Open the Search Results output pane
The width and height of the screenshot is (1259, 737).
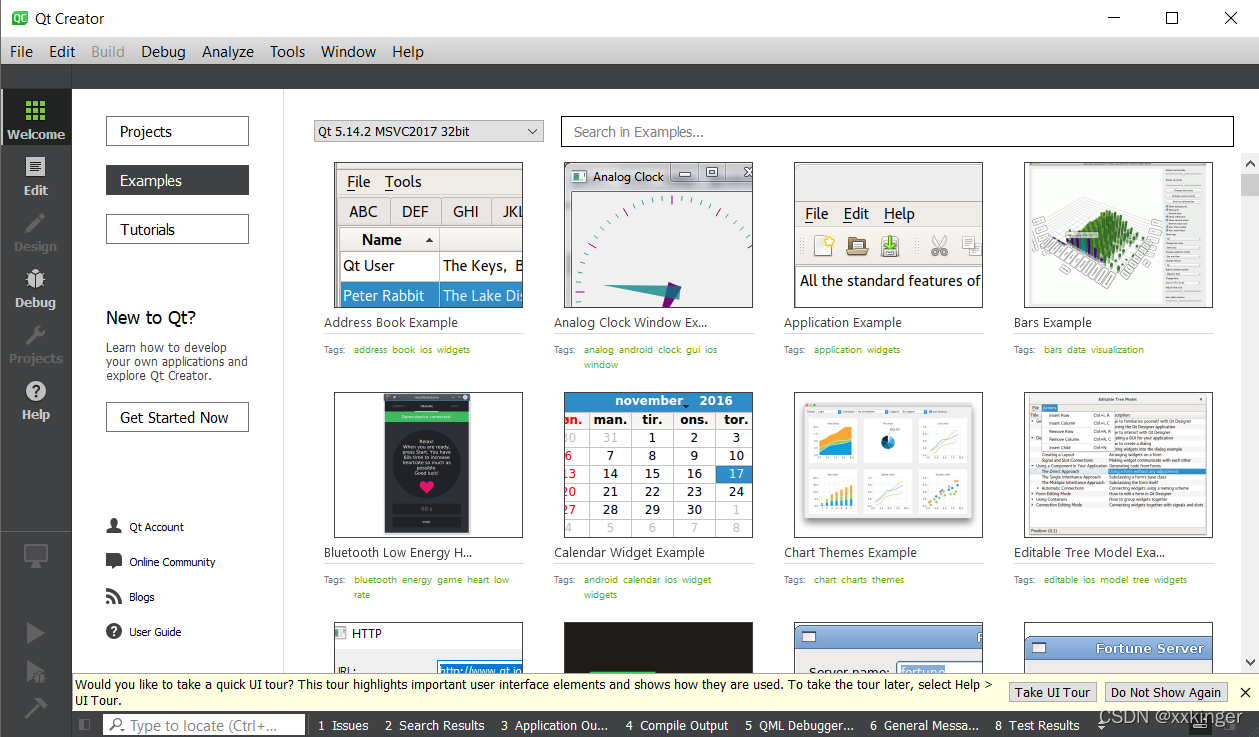point(434,725)
